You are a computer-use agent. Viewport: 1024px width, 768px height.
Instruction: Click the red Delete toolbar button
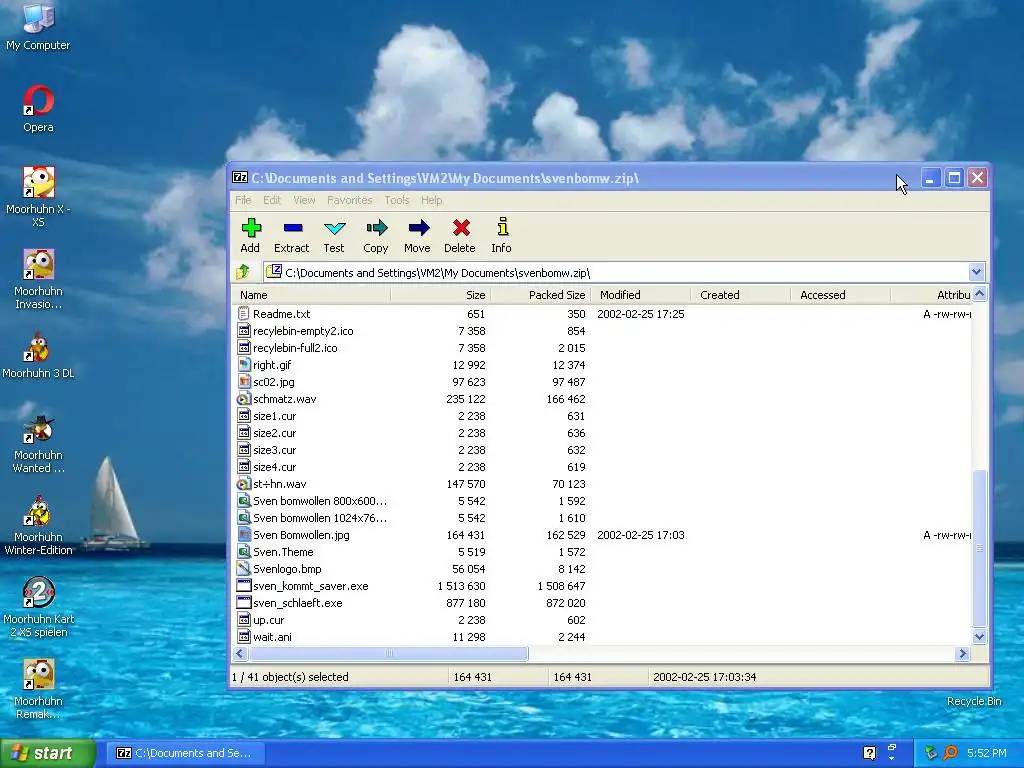[460, 235]
